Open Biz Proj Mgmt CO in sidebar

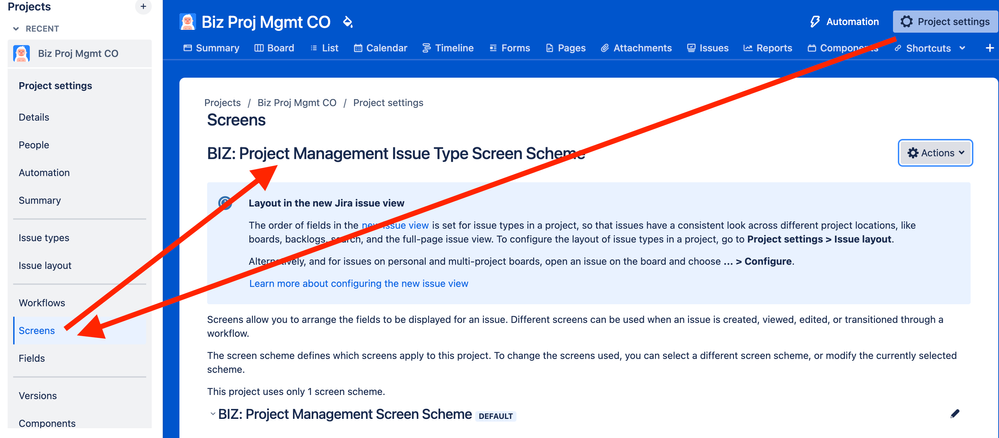click(80, 54)
